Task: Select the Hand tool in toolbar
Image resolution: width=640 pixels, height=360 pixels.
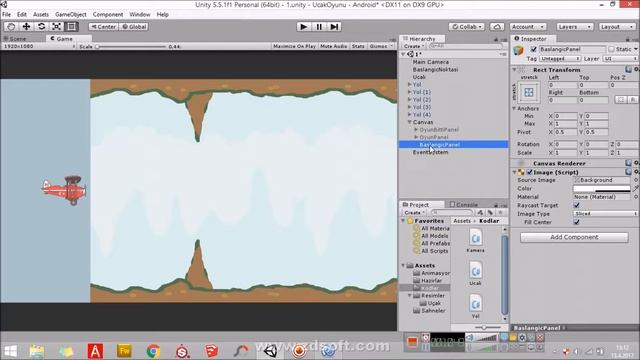Action: 11,27
